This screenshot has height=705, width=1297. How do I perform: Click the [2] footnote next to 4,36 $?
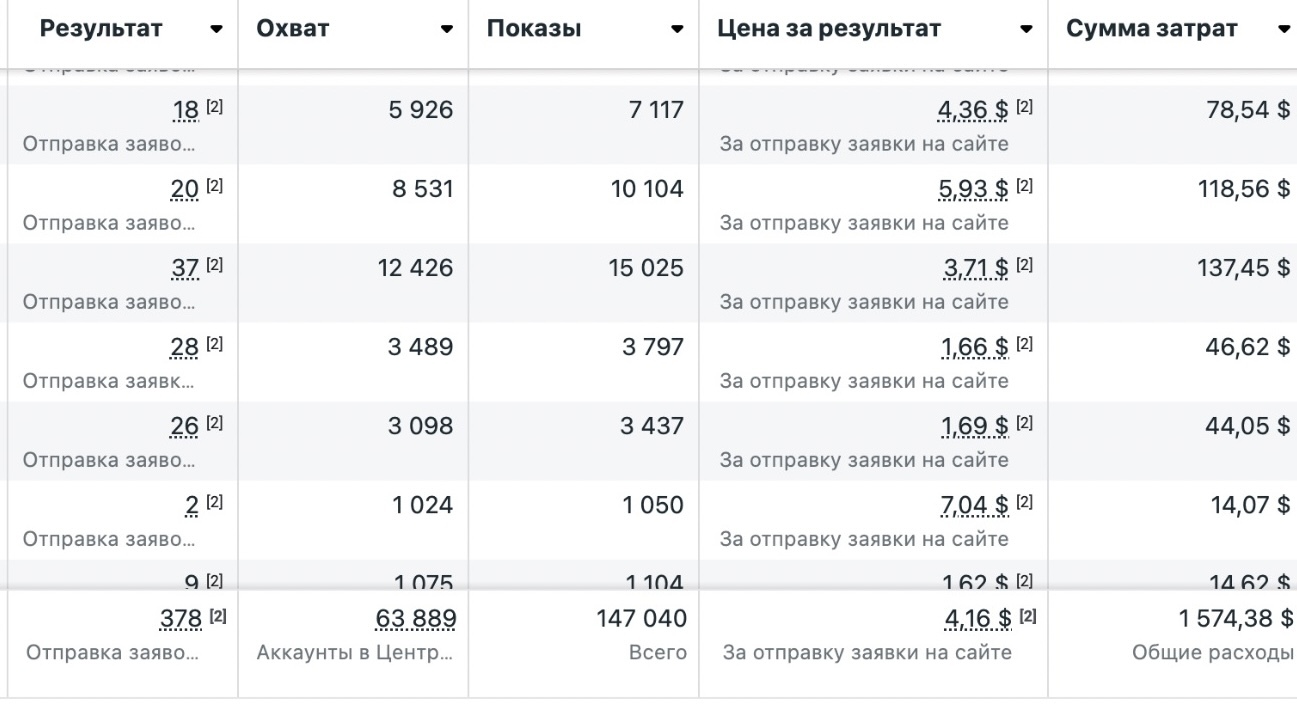click(1025, 107)
